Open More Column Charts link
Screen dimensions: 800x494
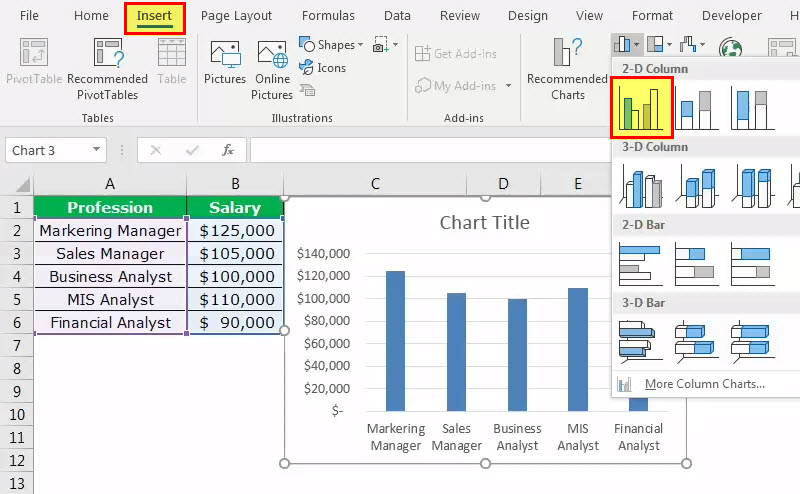pos(704,384)
